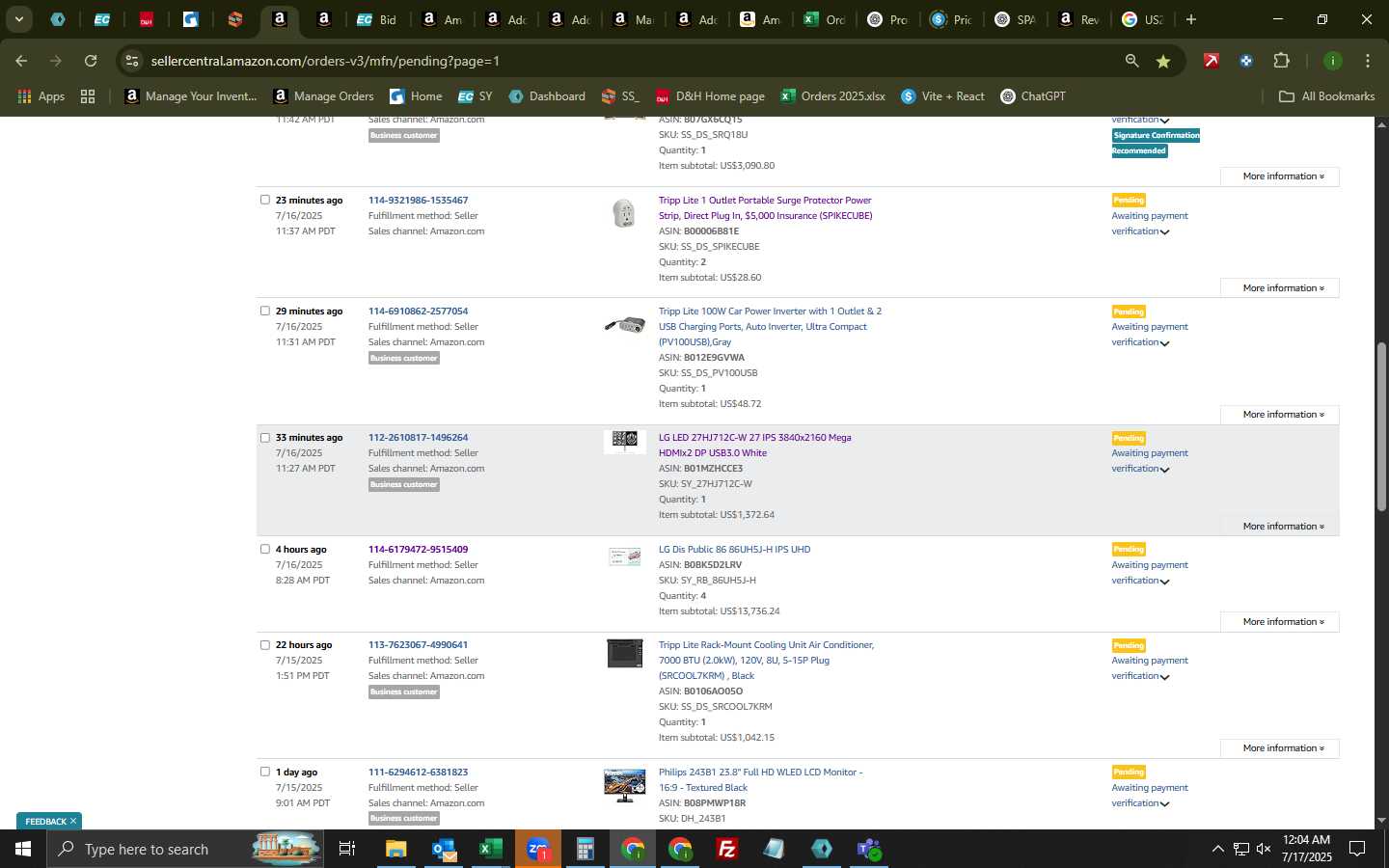
Task: Open the Apps grid bookmark
Action: (x=41, y=96)
